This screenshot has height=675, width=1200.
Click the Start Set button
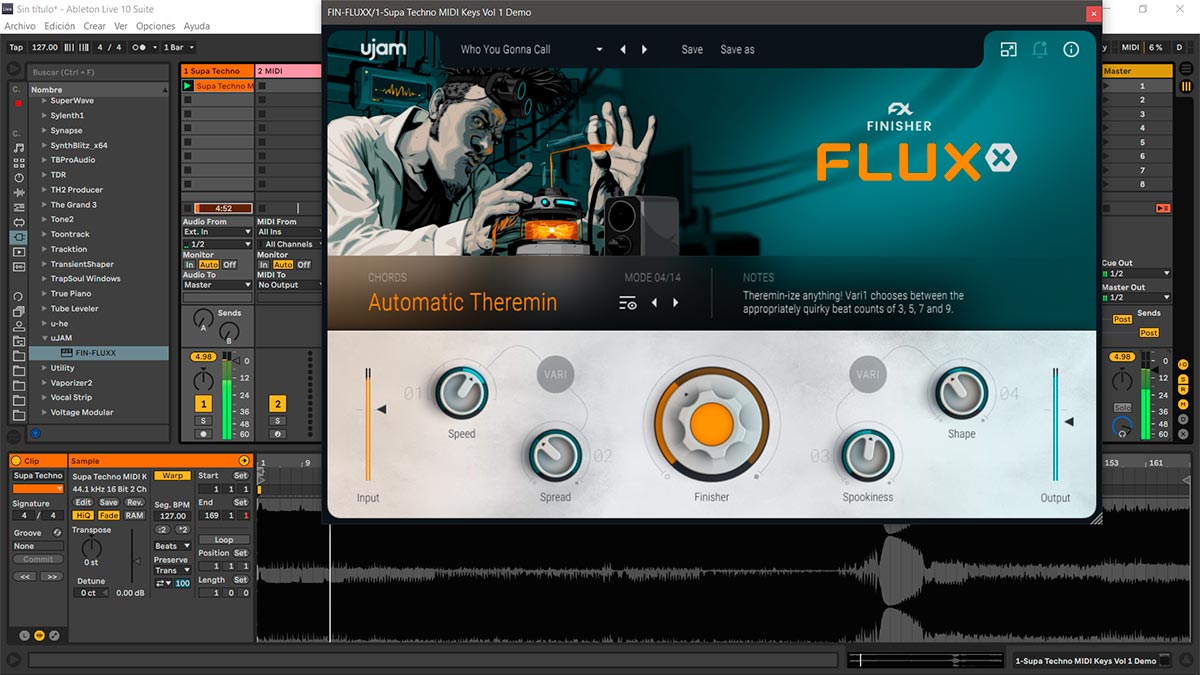click(241, 476)
